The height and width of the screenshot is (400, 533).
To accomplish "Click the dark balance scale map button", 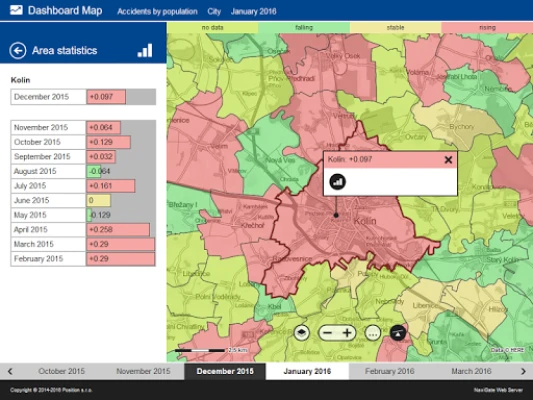I will (398, 333).
